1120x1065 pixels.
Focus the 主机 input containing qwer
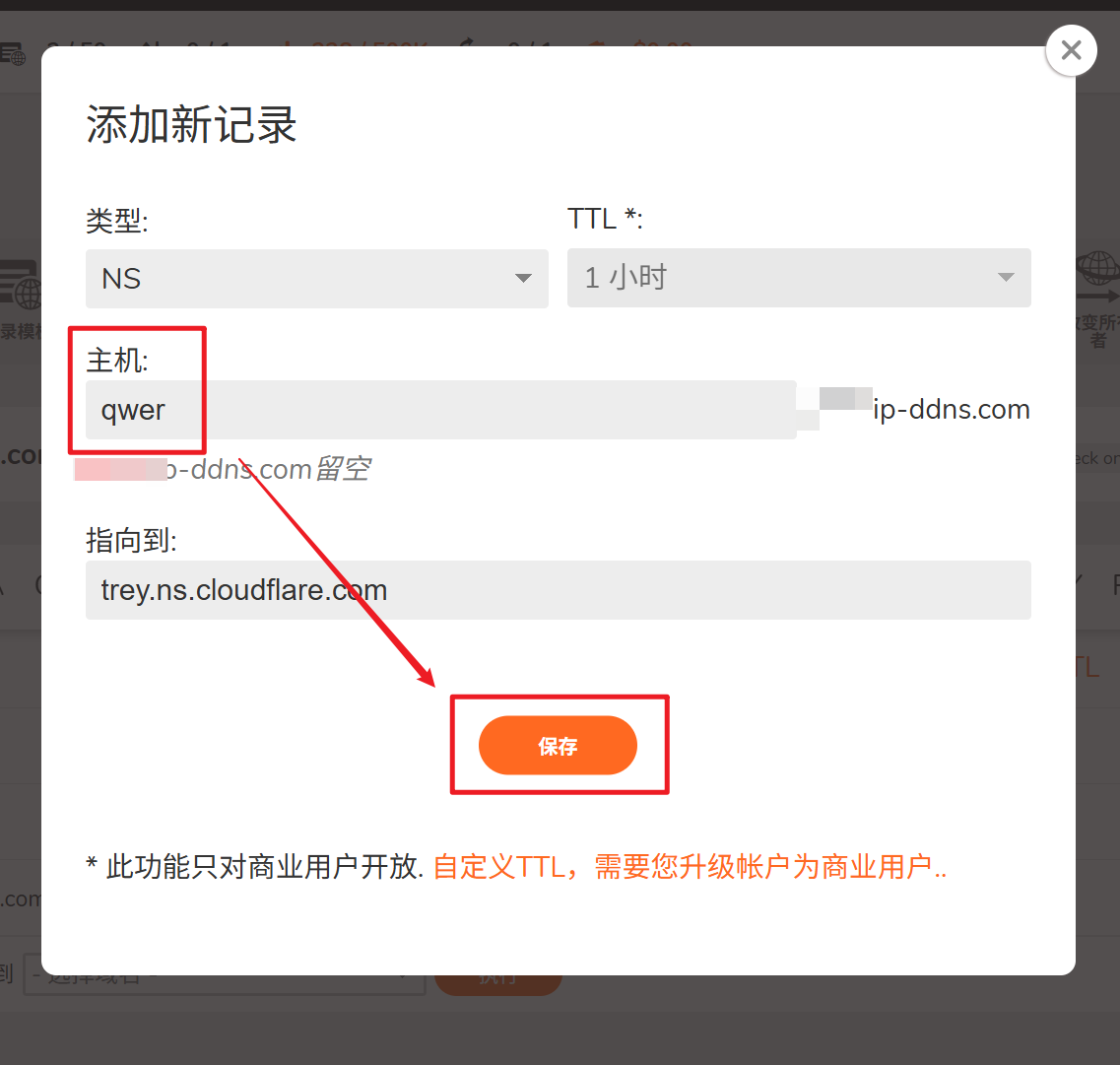click(x=440, y=409)
